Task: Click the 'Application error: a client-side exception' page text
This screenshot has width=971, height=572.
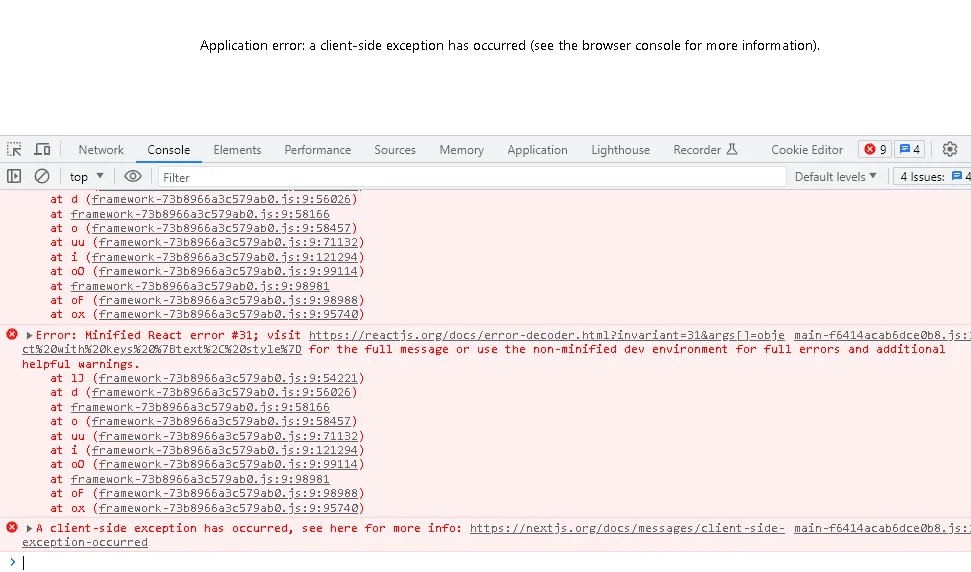Action: (510, 45)
